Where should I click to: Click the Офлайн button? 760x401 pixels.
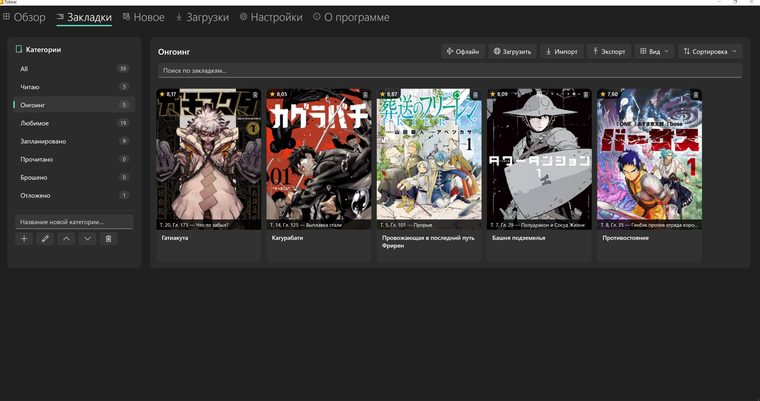[463, 51]
